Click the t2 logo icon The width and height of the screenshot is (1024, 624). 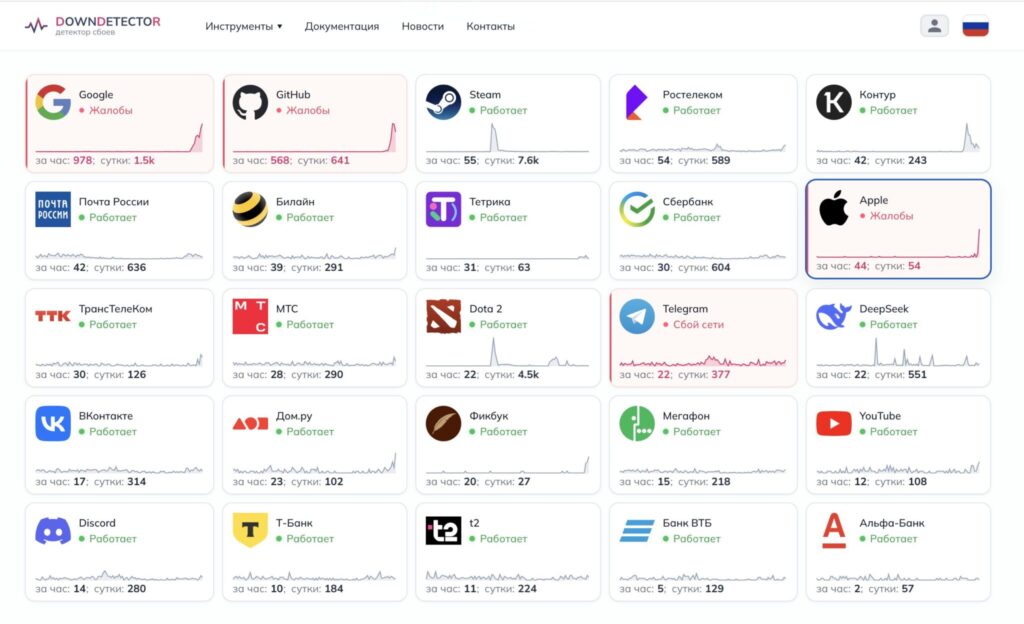443,531
